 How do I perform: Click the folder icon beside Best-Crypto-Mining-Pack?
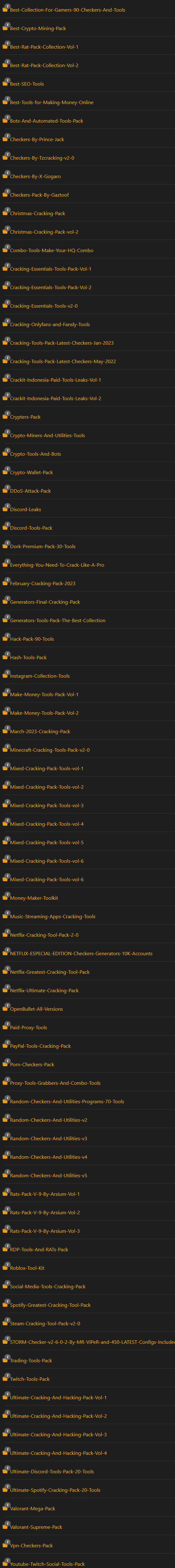point(6,27)
